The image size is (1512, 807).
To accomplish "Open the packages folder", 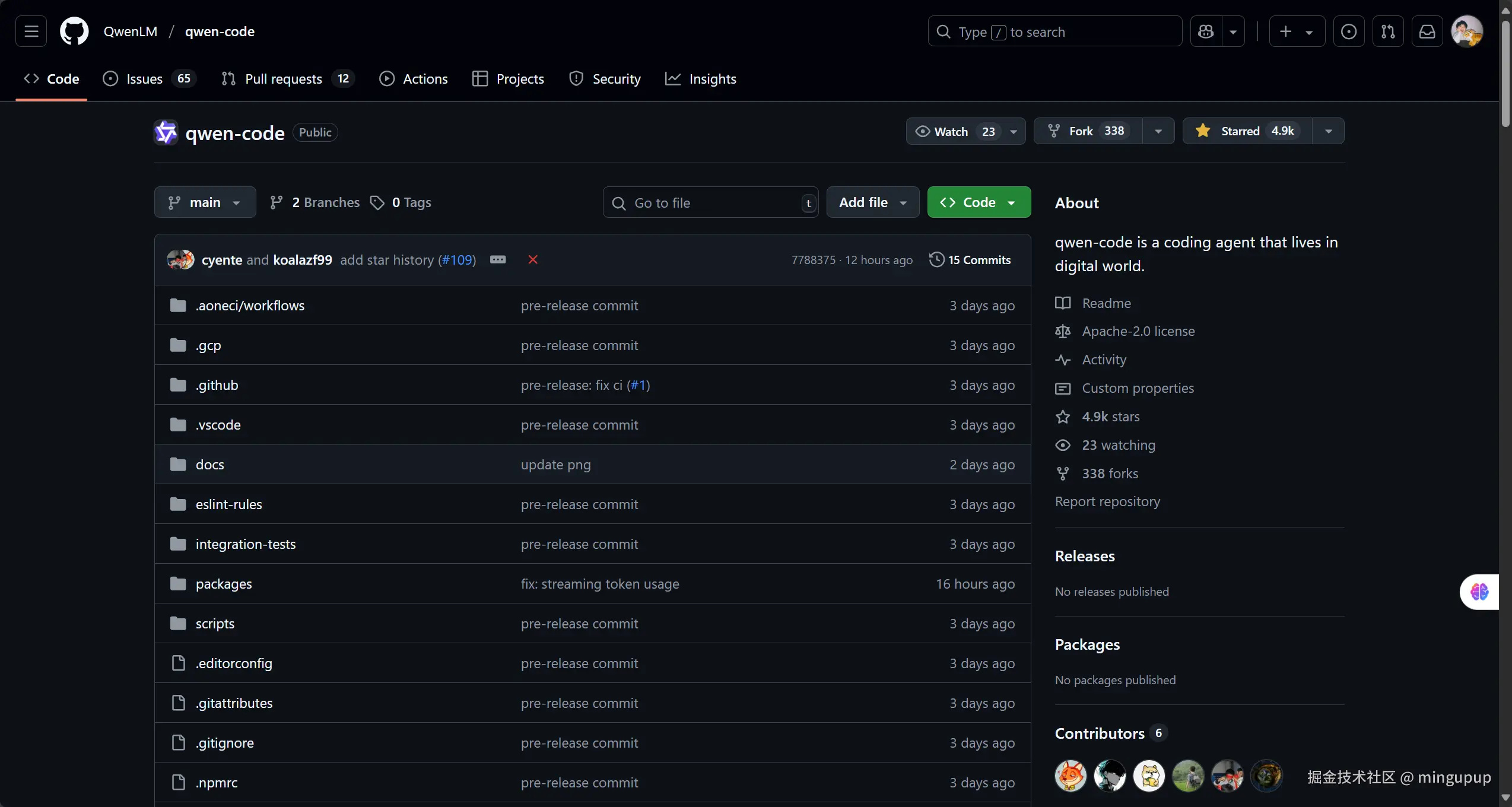I will coord(224,584).
